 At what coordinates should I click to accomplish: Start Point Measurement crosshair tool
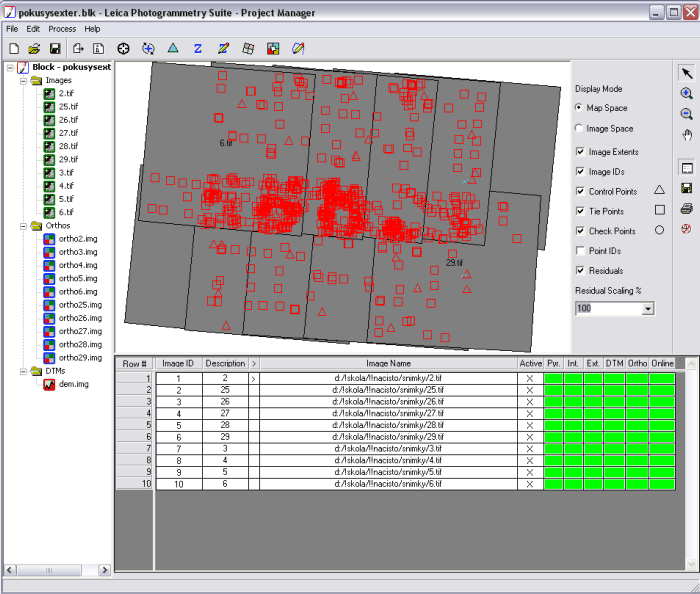coord(123,49)
